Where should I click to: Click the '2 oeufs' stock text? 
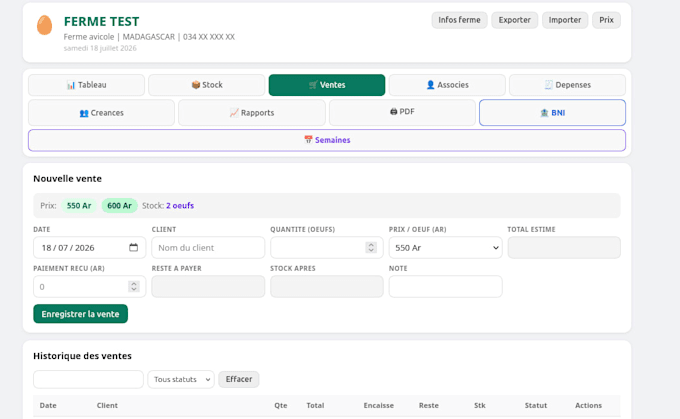(180, 206)
